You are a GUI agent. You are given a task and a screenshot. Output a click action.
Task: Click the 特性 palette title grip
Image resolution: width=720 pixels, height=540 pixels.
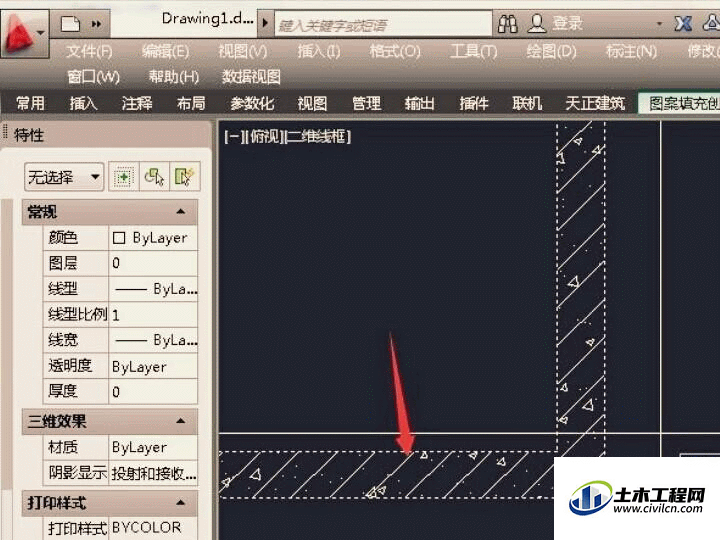click(x=6, y=133)
